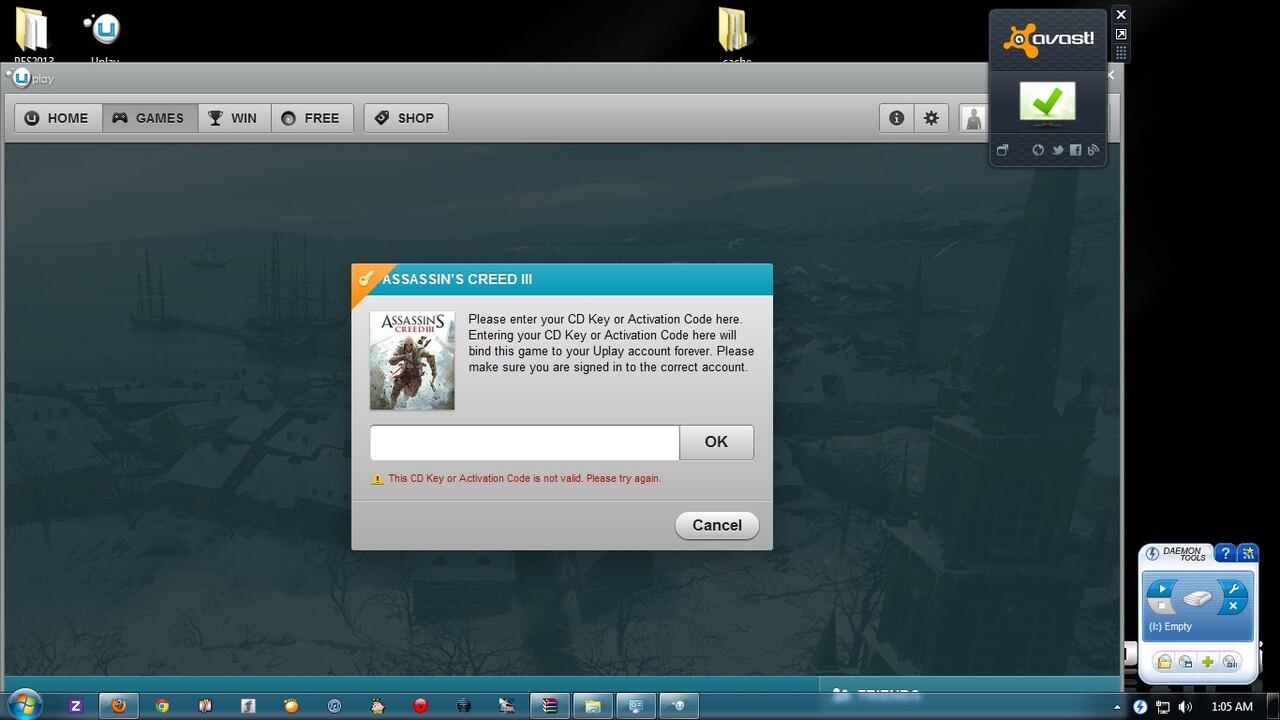
Task: Launch Chrome from the taskbar
Action: point(162,706)
